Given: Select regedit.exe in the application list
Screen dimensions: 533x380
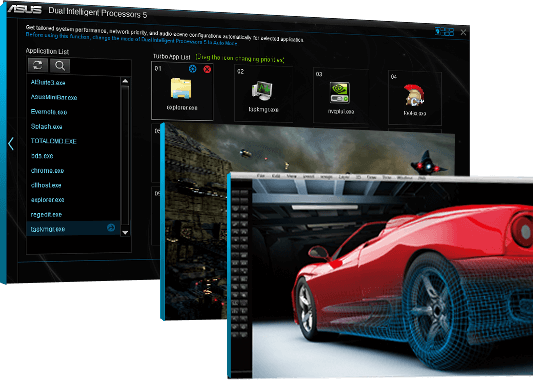Looking at the screenshot, I should coord(46,215).
